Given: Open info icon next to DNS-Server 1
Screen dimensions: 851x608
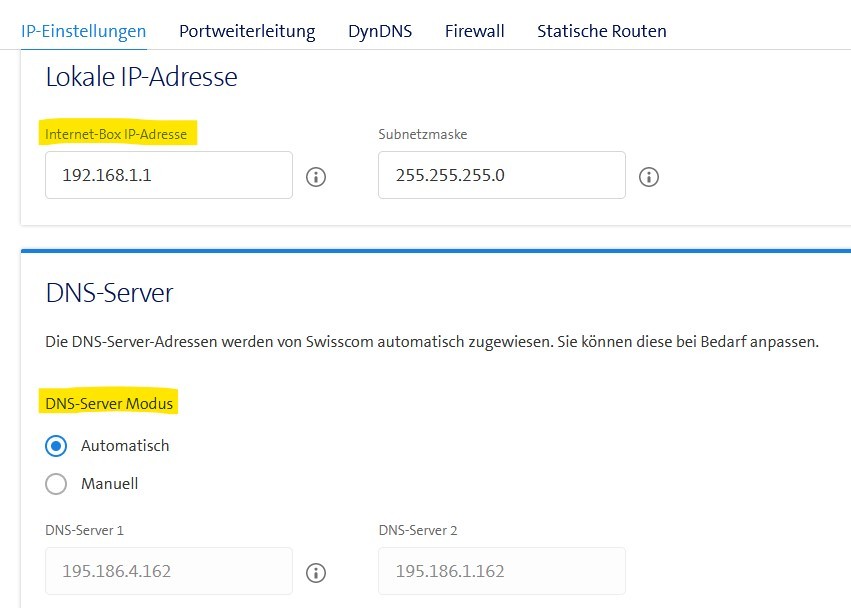Looking at the screenshot, I should [x=316, y=572].
